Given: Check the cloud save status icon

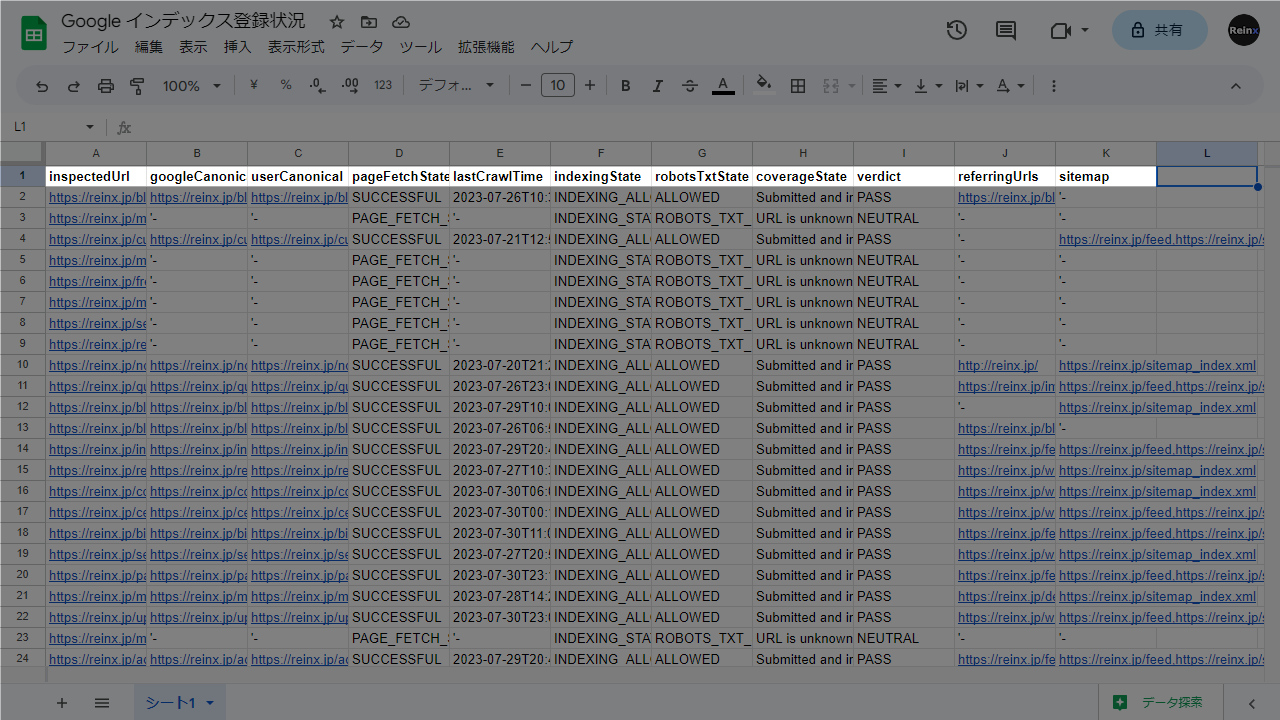Looking at the screenshot, I should (x=401, y=22).
